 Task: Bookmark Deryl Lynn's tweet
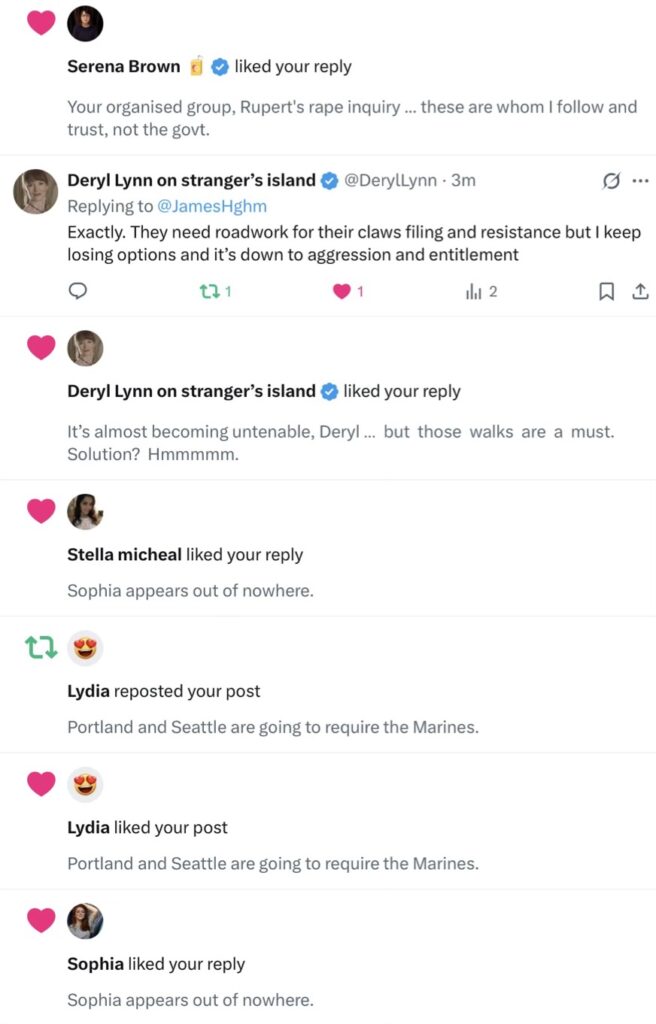point(606,292)
